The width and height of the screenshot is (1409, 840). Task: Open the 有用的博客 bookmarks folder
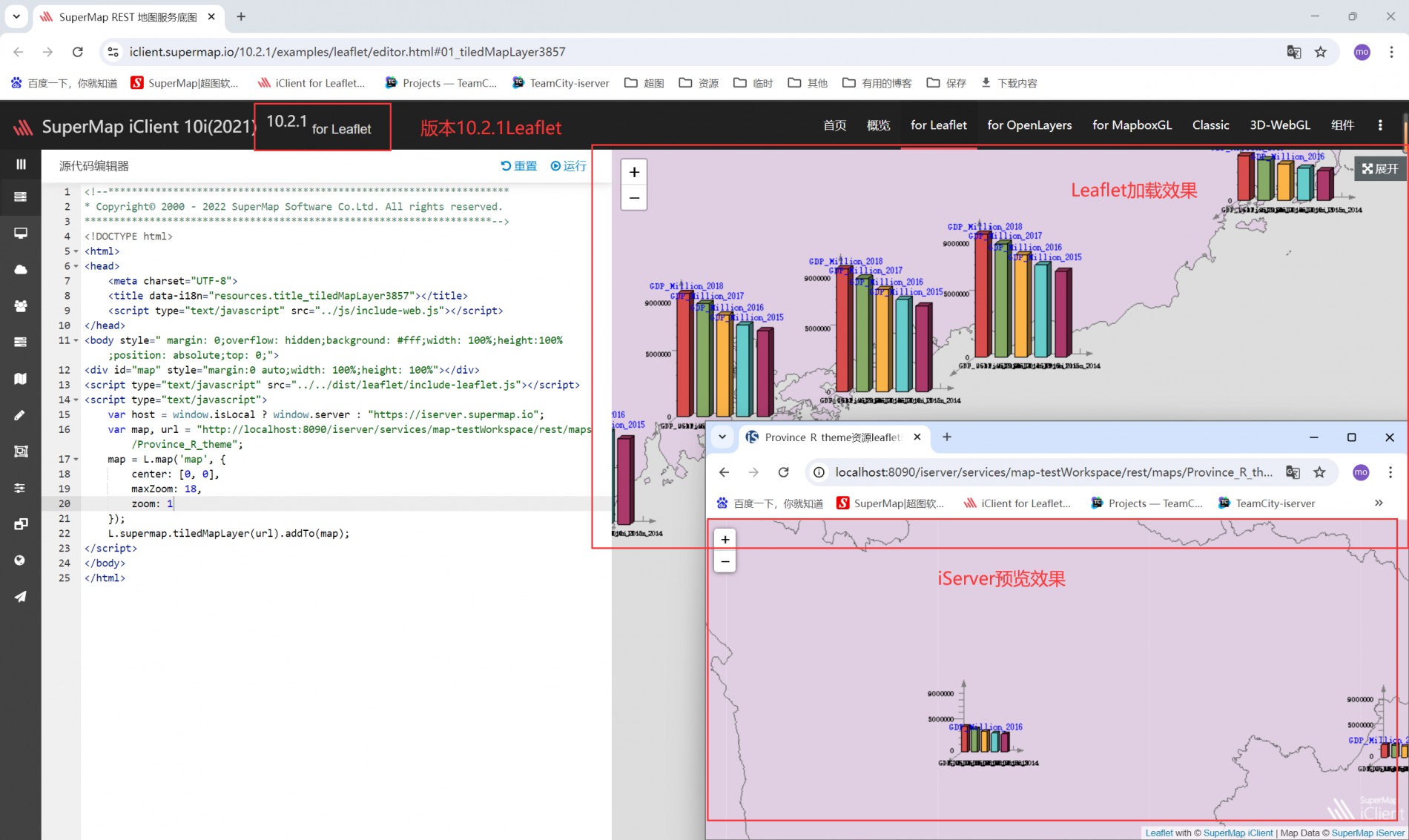(877, 83)
